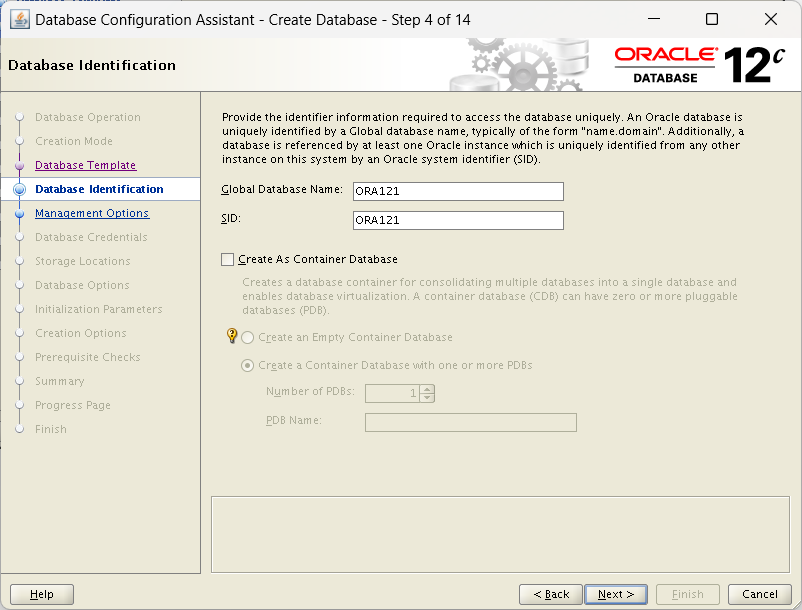Click the Creation Options step

point(80,333)
